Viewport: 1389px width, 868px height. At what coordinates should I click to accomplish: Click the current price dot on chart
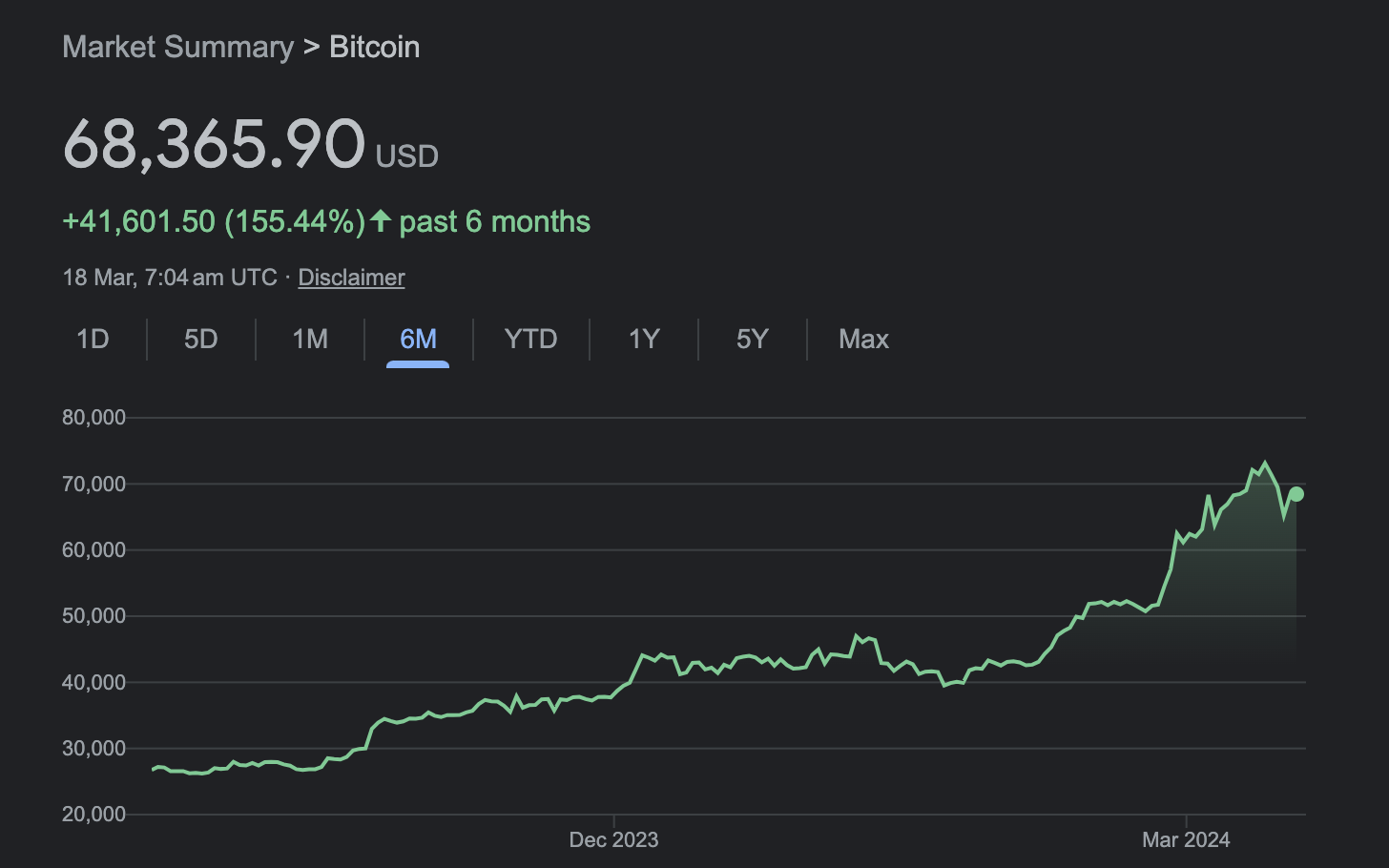click(1296, 494)
